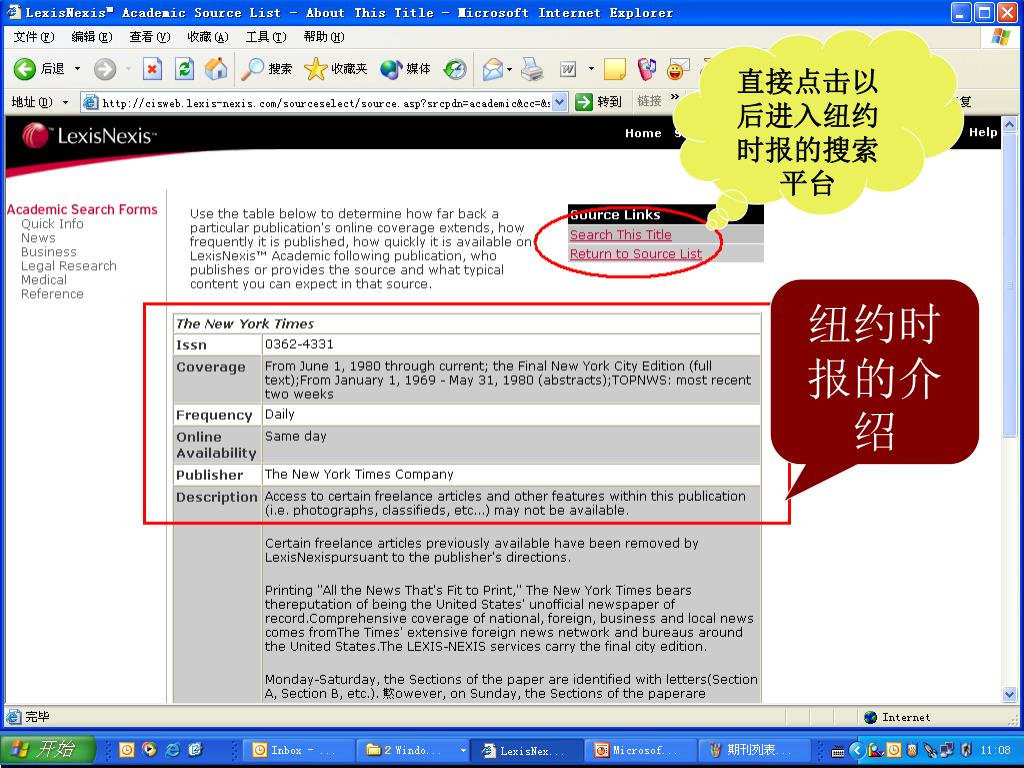Image resolution: width=1024 pixels, height=768 pixels.
Task: Expand the Mail button dropdown arrow
Action: 509,69
